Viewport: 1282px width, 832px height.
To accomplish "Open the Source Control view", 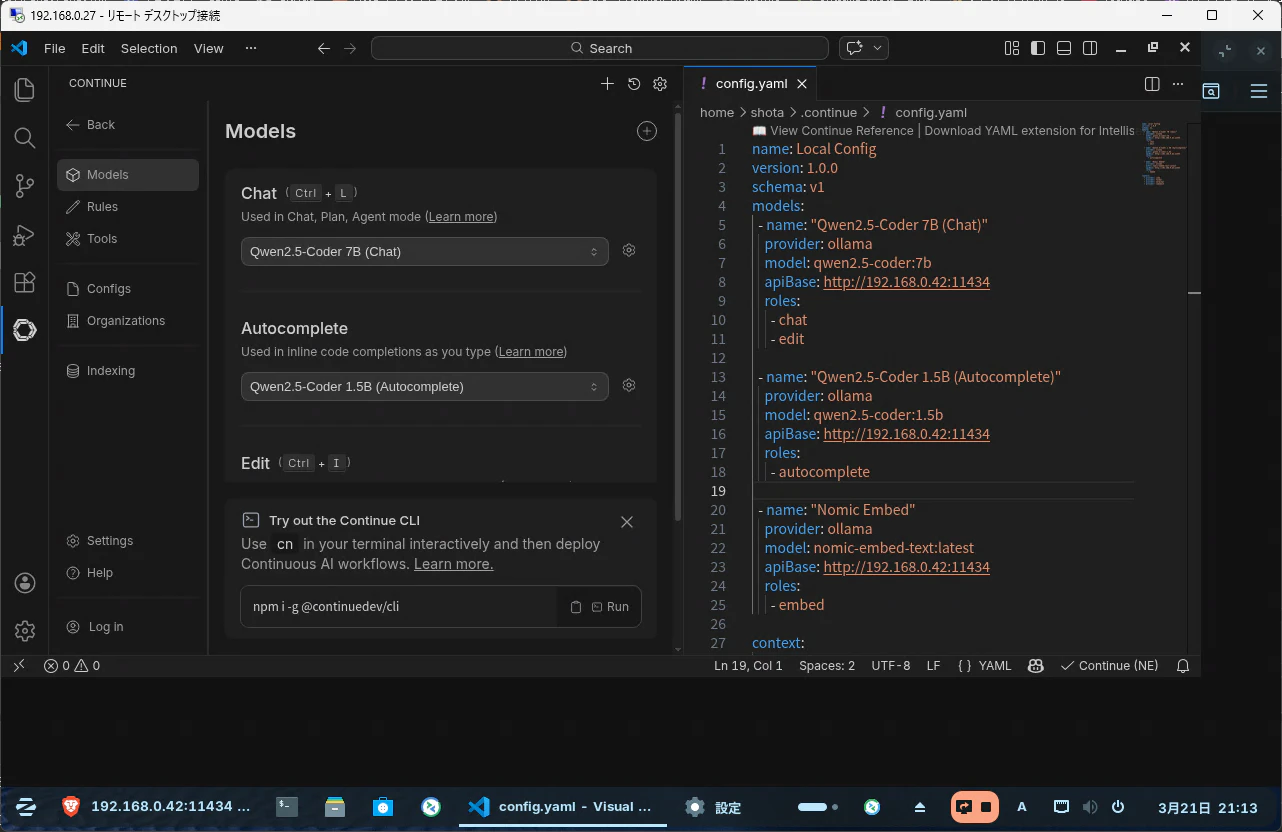I will tap(25, 185).
